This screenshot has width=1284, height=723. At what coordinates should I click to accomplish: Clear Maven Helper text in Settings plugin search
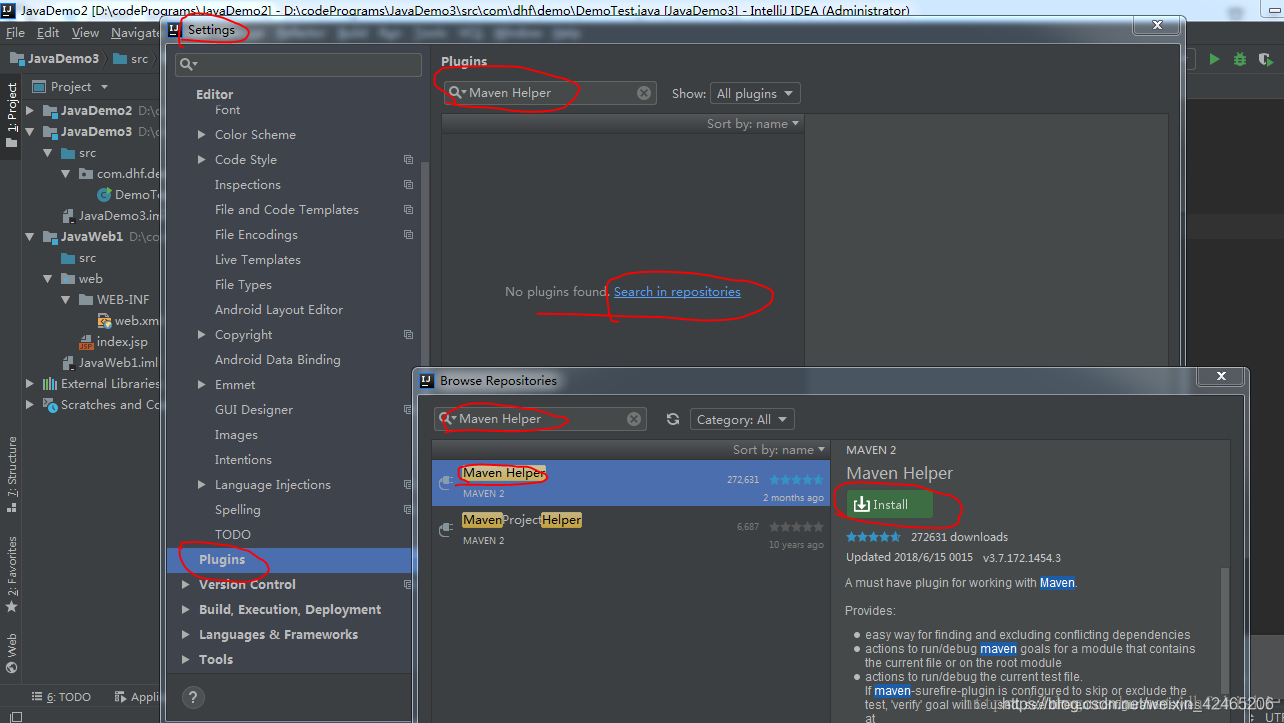click(644, 93)
